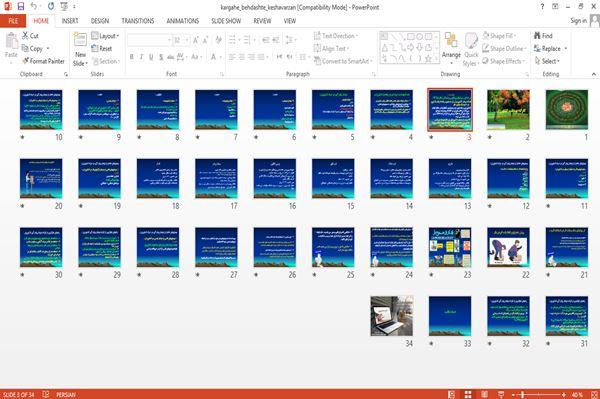Click the Sign in link
The image size is (600, 399).
[x=579, y=21]
